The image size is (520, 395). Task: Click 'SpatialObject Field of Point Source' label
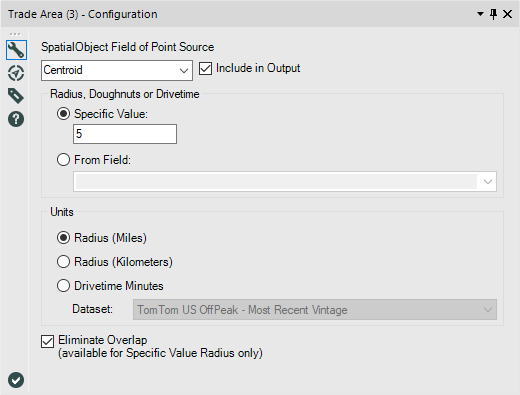[x=127, y=47]
